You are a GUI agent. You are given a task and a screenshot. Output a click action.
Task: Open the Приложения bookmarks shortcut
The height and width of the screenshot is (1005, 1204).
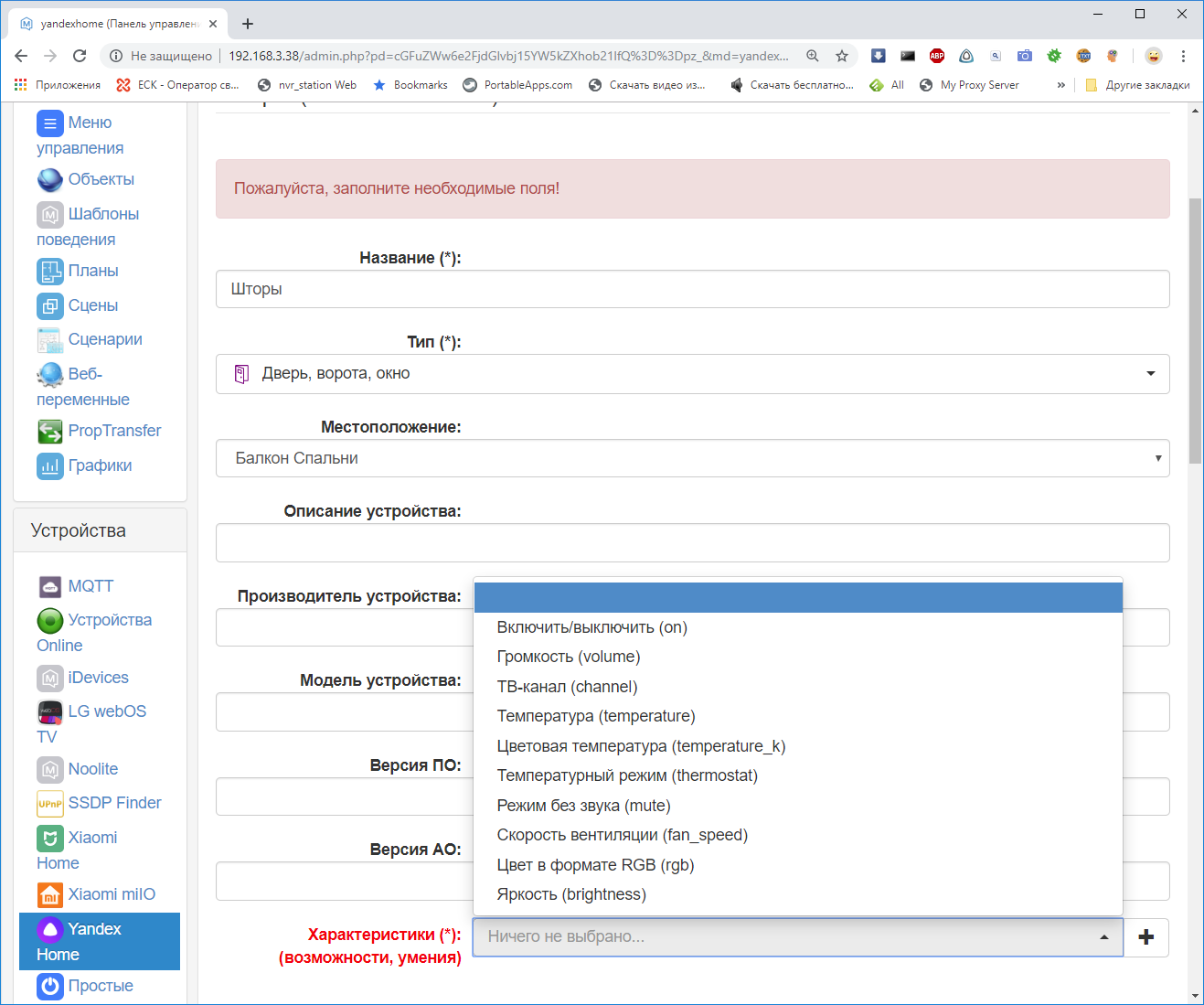[x=58, y=85]
